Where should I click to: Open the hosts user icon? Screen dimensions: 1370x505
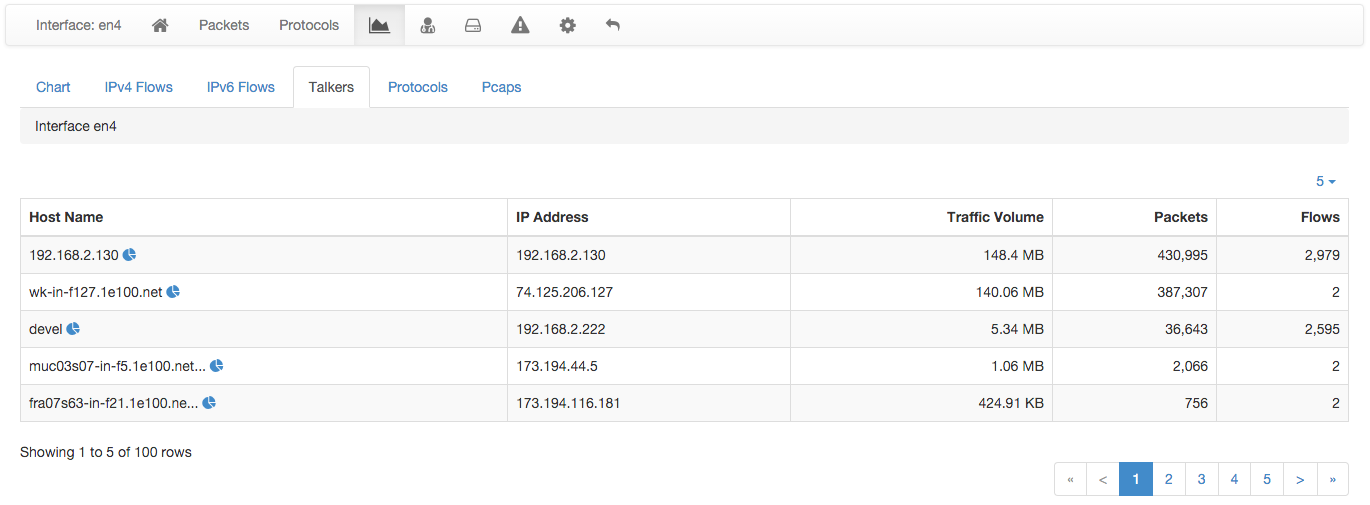click(x=427, y=25)
